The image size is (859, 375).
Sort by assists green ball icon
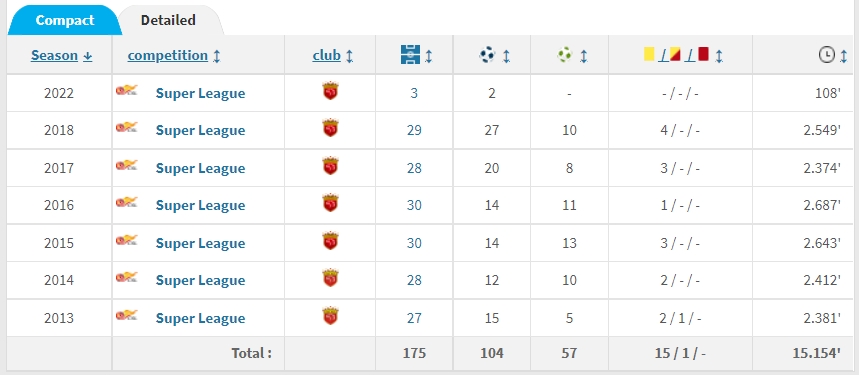pyautogui.click(x=565, y=55)
